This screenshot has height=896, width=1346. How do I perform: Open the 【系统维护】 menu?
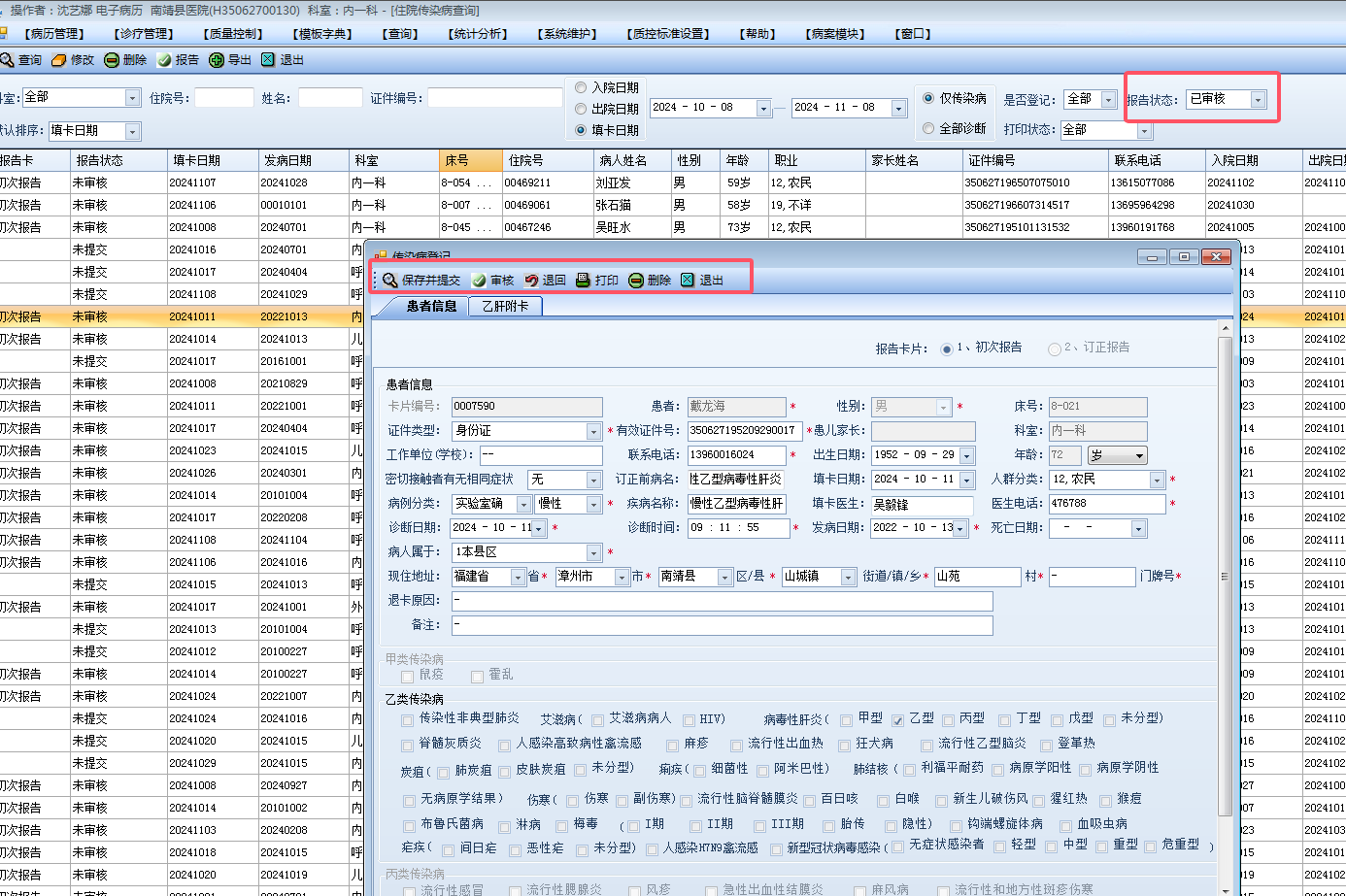(568, 34)
